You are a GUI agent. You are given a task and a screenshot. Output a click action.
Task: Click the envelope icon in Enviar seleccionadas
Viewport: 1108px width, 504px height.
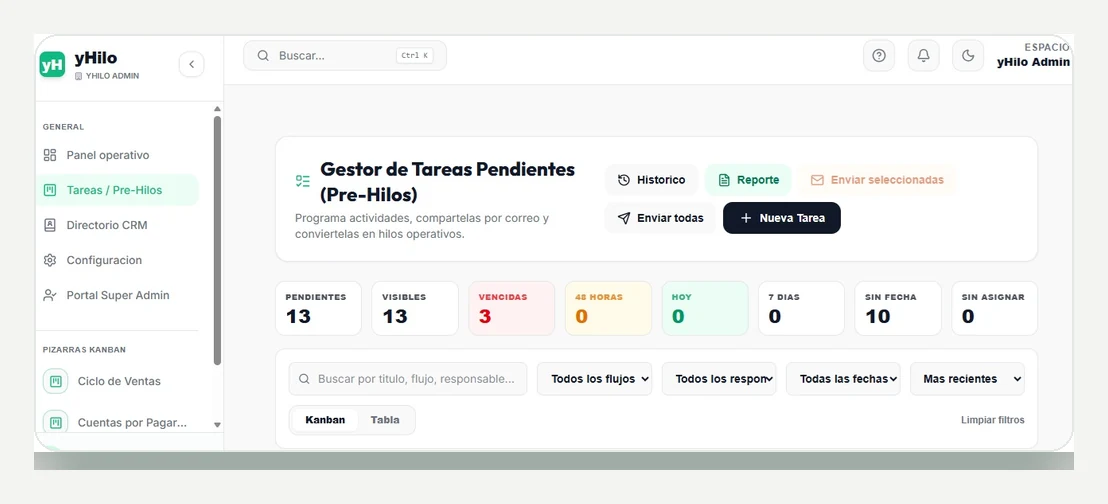[817, 180]
